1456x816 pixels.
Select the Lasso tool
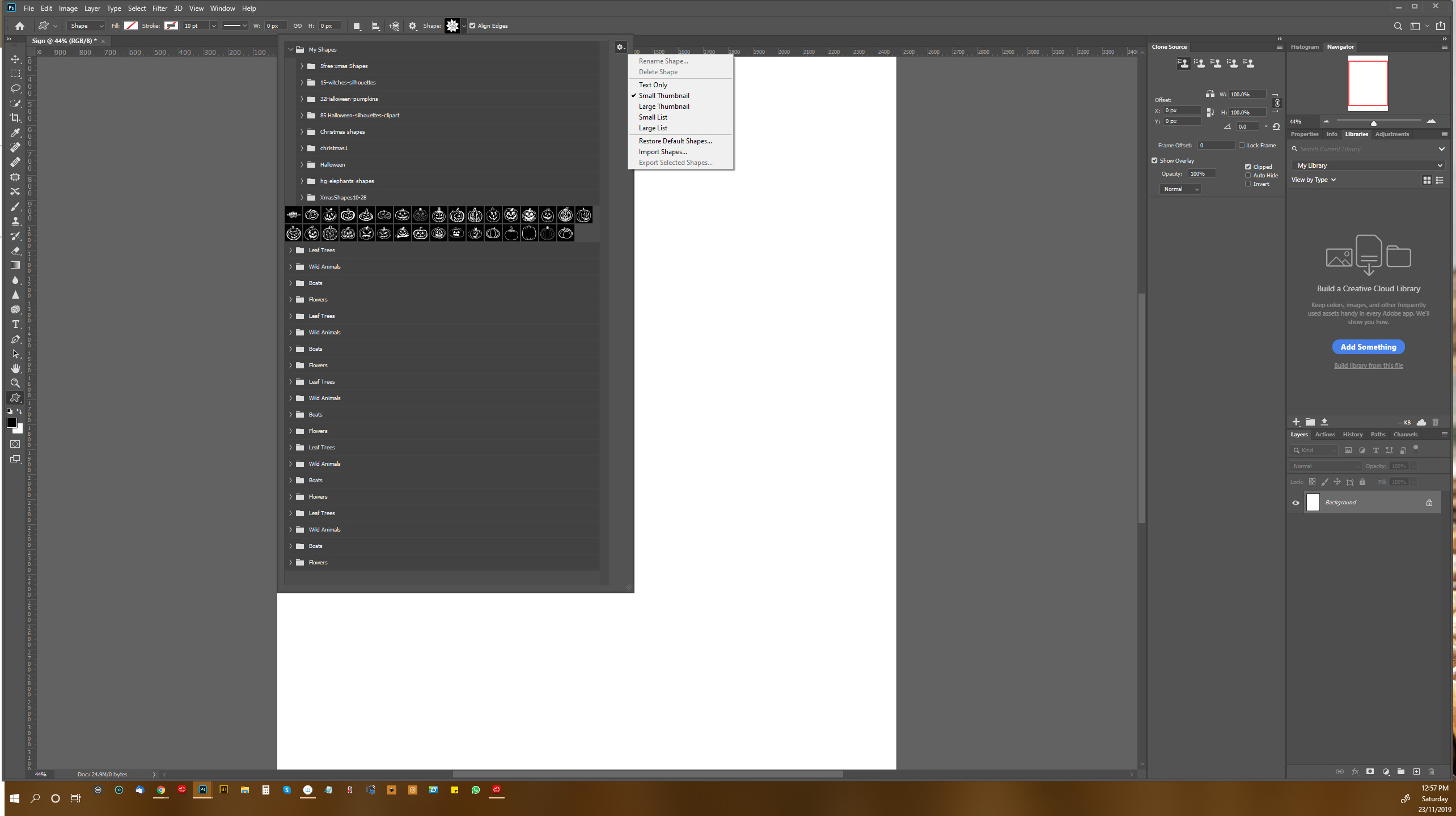(x=15, y=88)
